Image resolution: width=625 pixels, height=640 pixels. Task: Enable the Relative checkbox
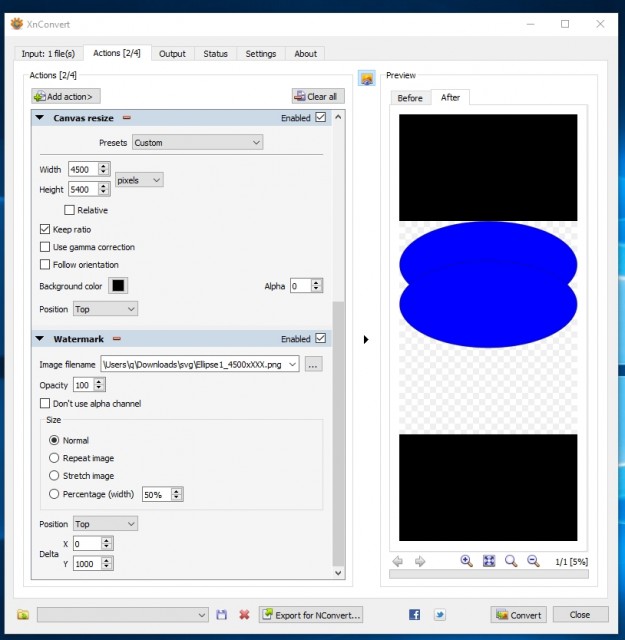click(69, 210)
